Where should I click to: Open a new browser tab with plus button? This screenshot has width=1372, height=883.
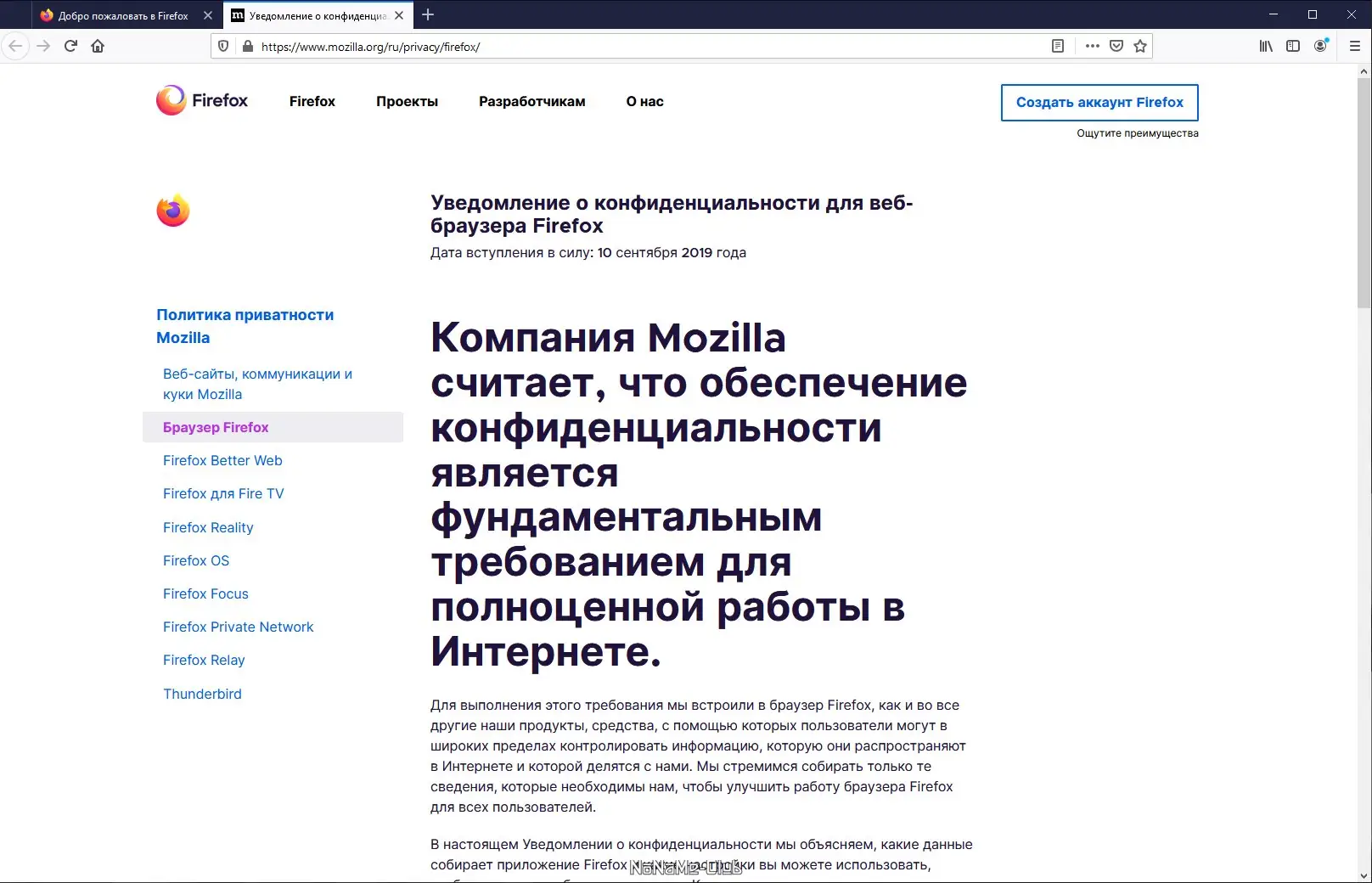point(428,14)
